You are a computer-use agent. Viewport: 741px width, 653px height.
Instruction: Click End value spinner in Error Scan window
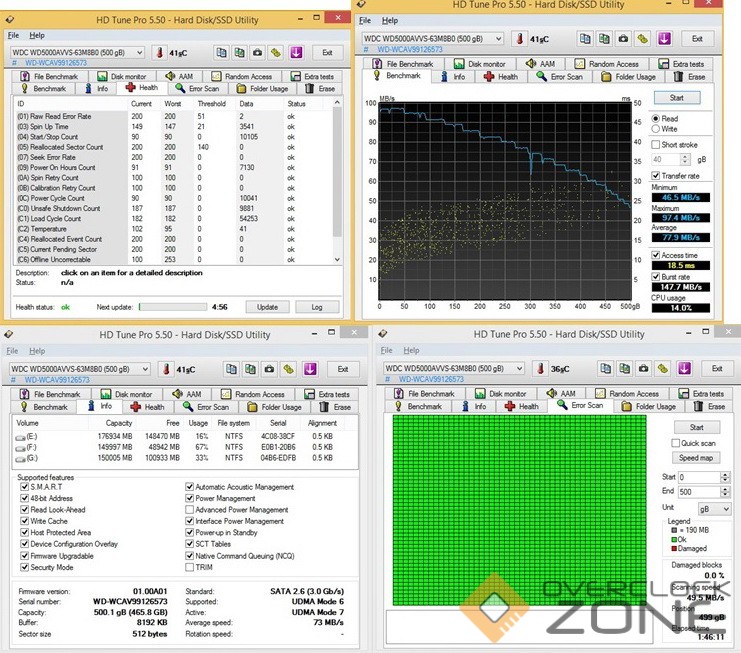[725, 492]
